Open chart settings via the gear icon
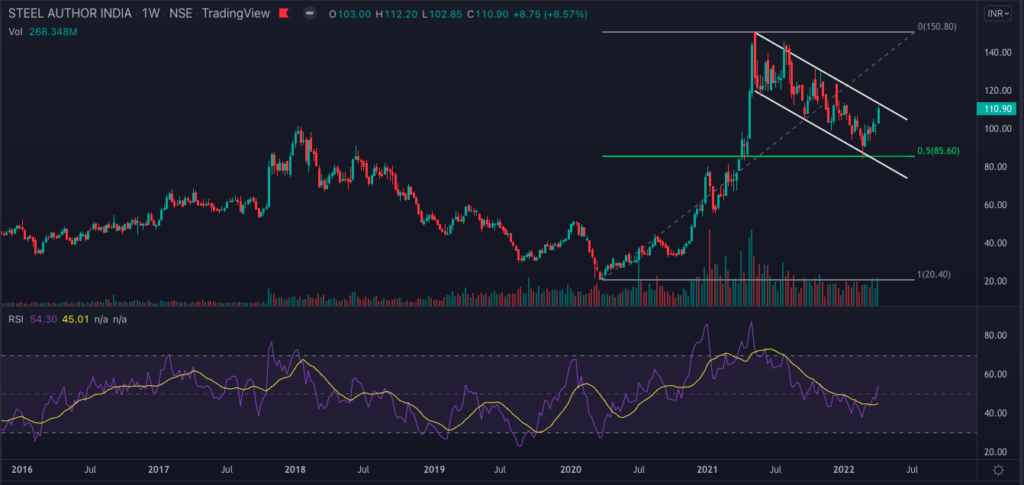The height and width of the screenshot is (485, 1024). pos(998,470)
